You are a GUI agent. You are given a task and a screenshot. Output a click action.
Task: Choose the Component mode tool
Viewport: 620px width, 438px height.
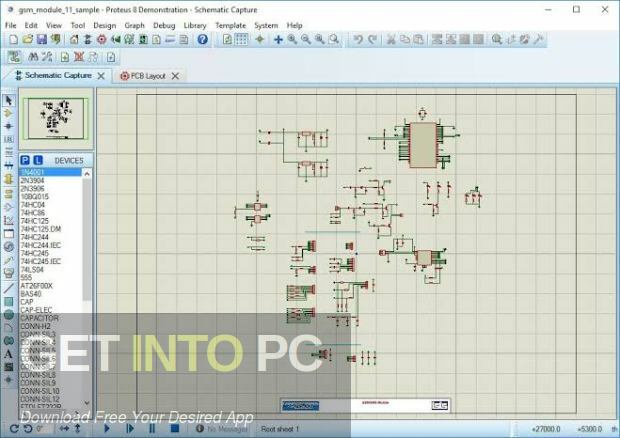(x=9, y=113)
